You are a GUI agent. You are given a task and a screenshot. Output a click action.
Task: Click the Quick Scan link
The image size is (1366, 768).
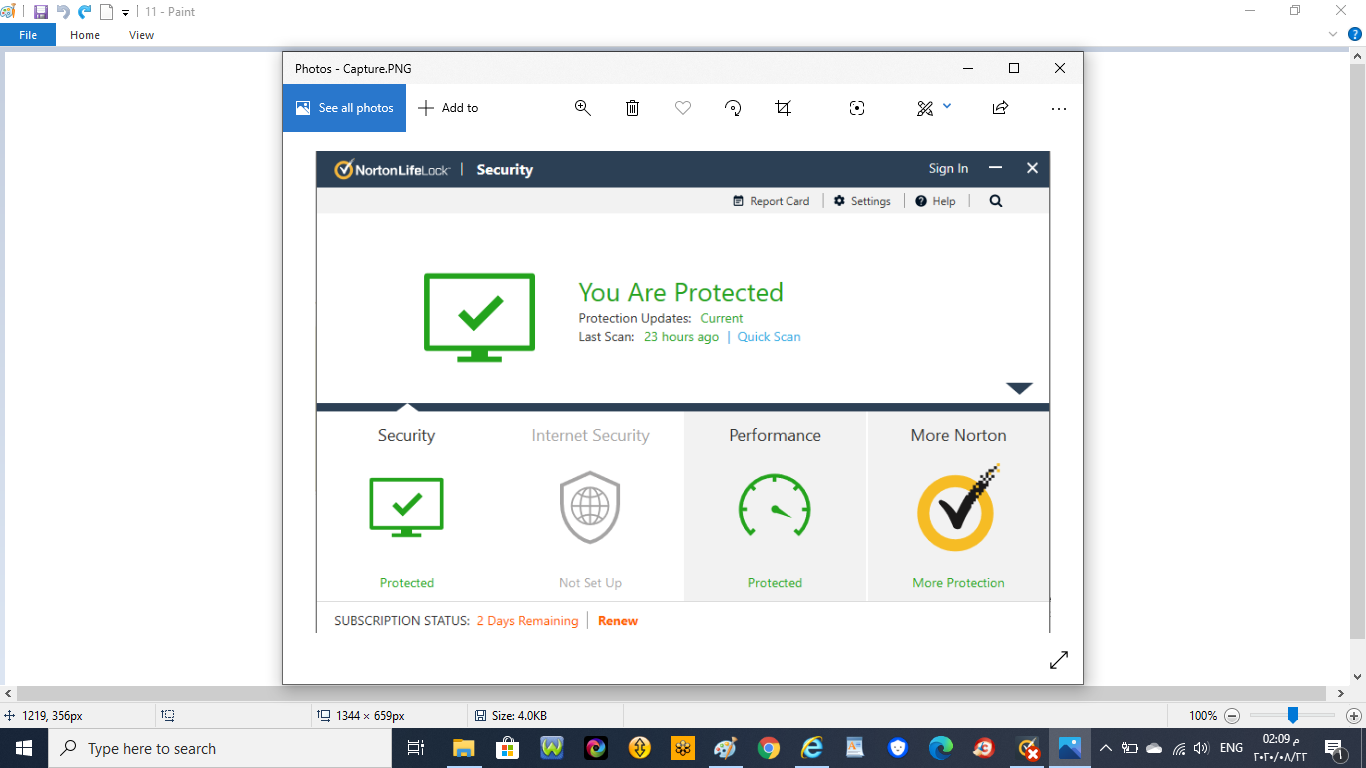(x=769, y=337)
